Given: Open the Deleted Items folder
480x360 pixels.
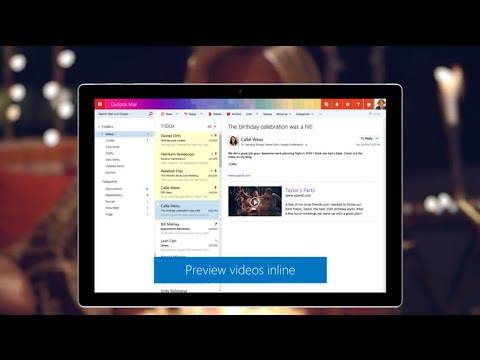Looking at the screenshot, I should tap(115, 166).
